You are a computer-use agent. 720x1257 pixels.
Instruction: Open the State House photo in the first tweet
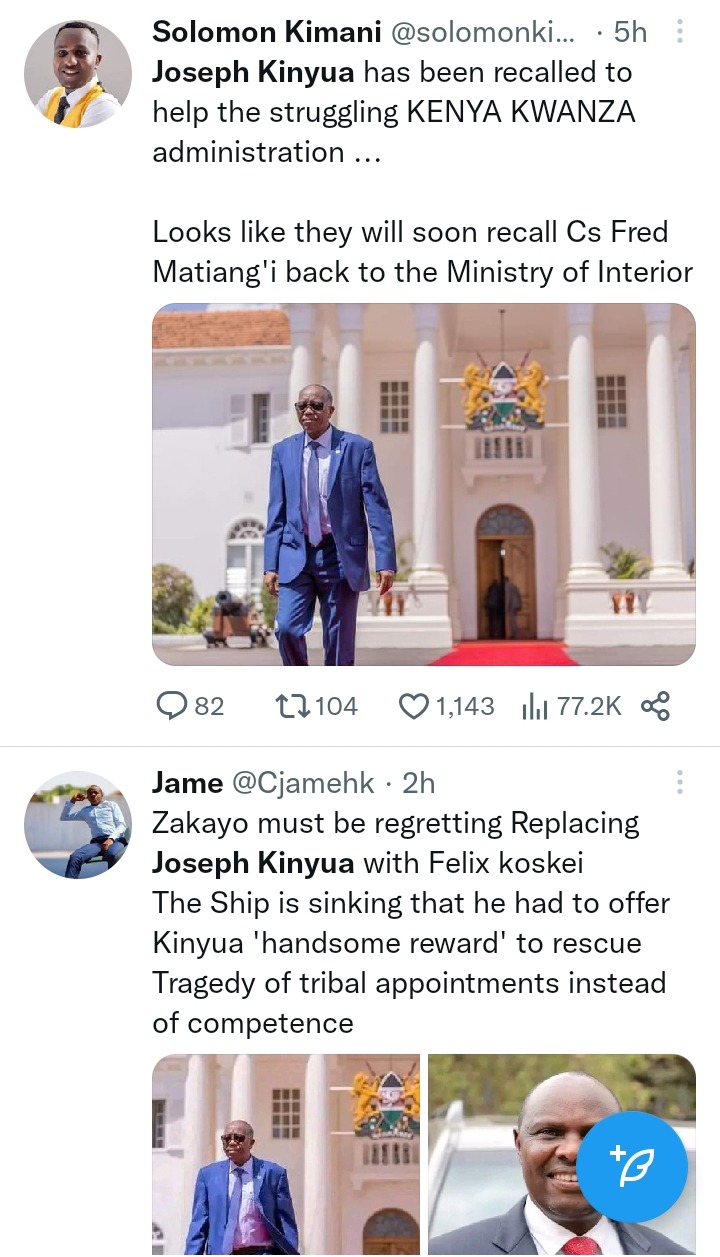423,484
